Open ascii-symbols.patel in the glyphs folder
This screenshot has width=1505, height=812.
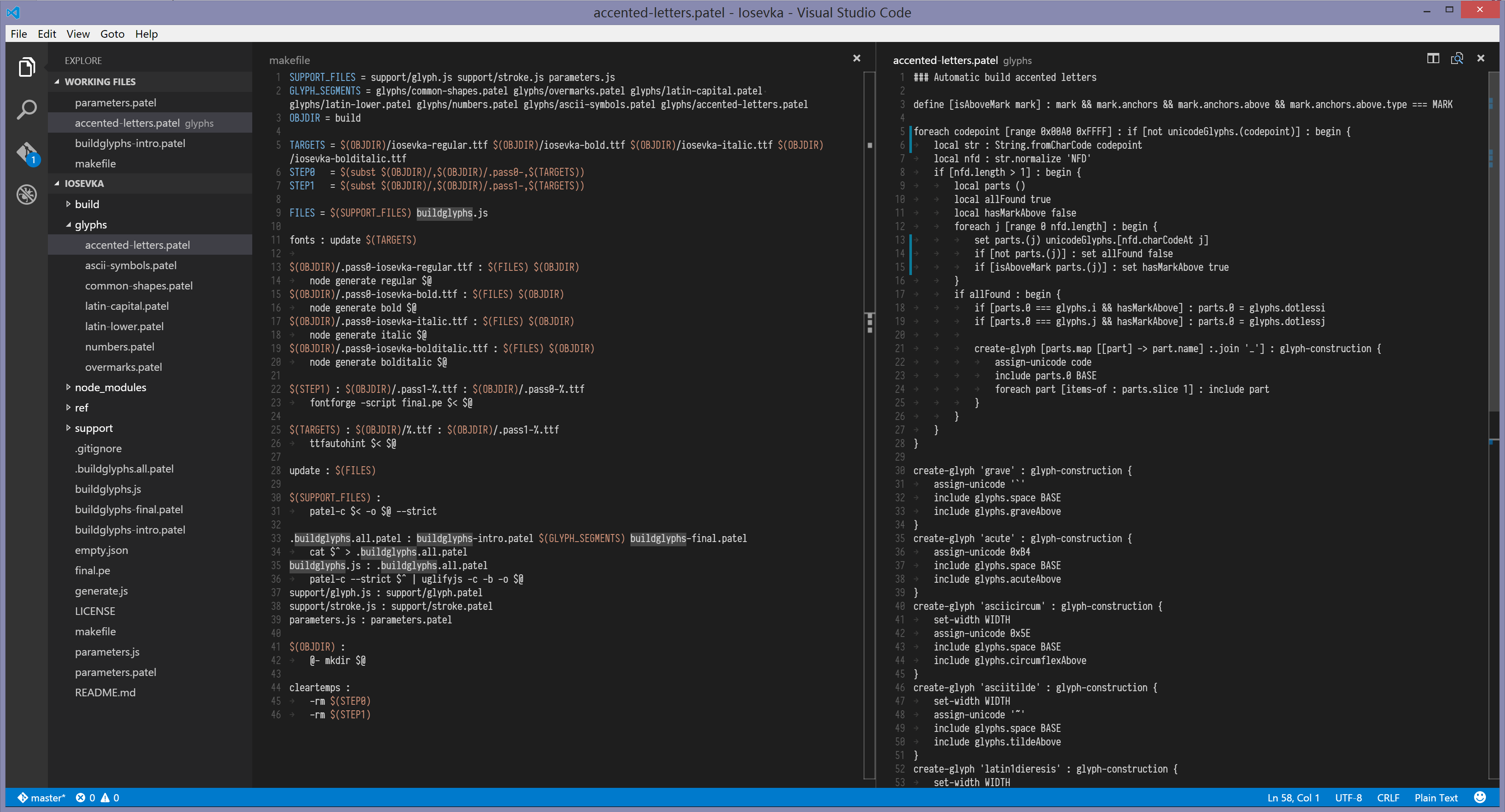click(150, 265)
